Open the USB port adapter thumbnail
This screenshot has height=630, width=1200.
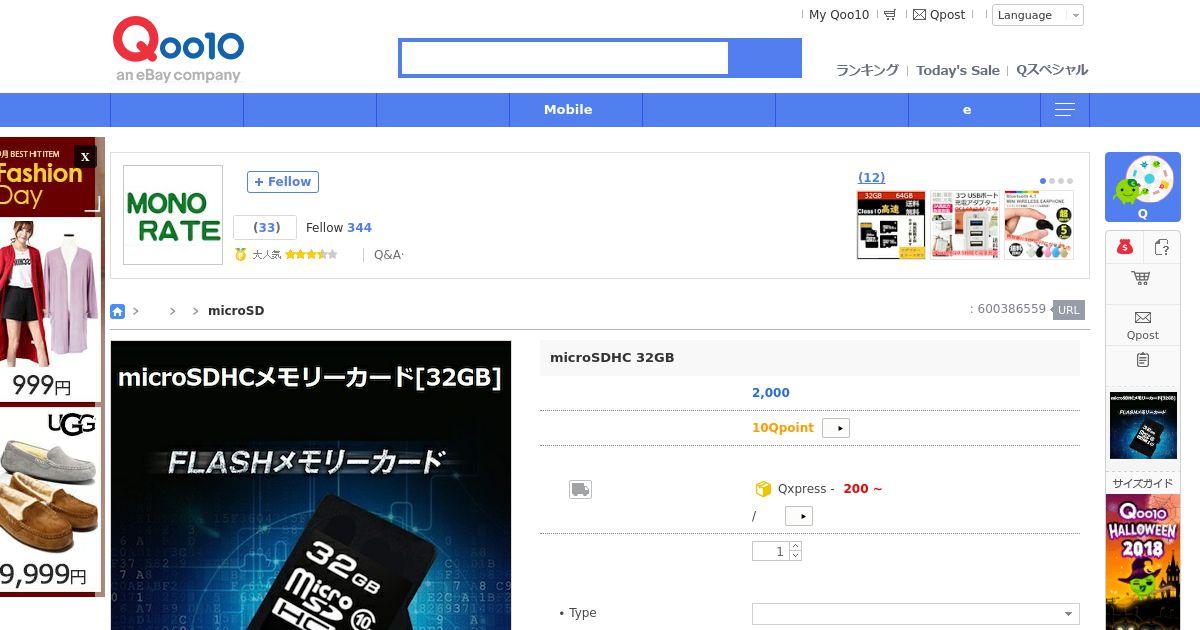[x=965, y=225]
